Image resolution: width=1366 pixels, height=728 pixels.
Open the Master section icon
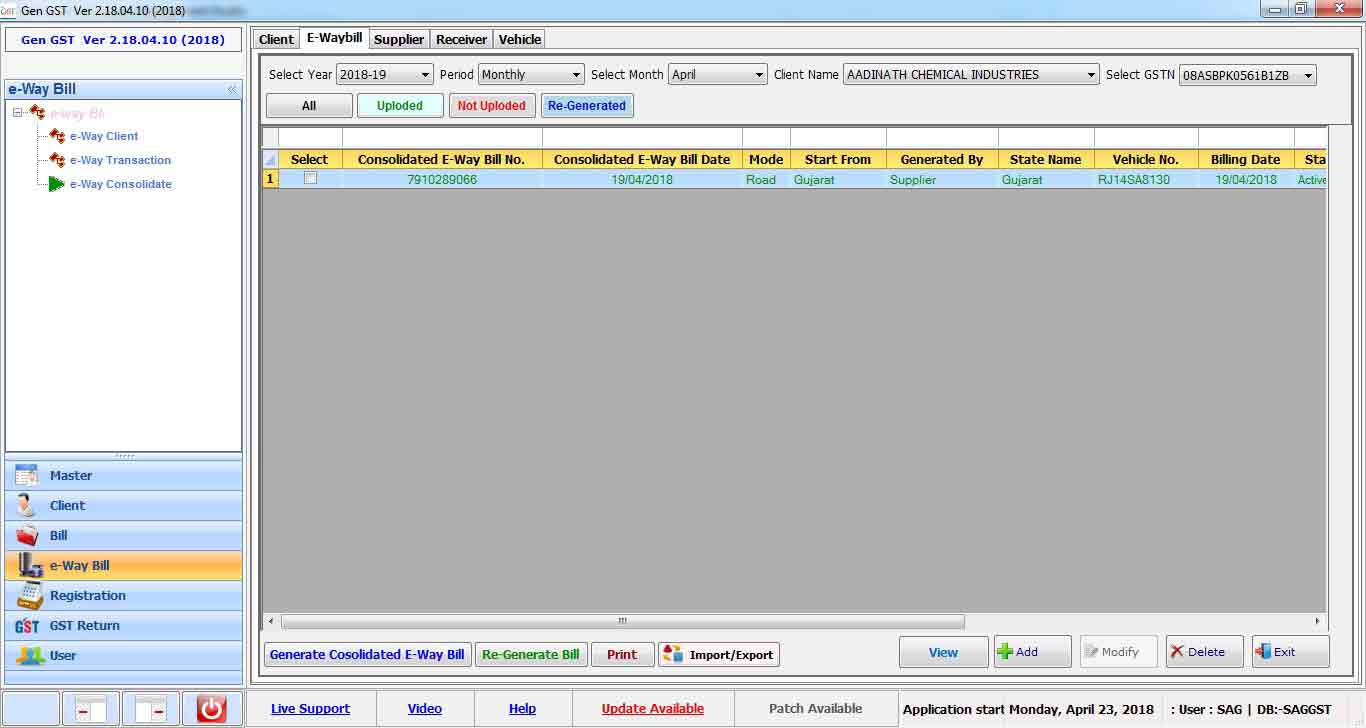tap(27, 476)
